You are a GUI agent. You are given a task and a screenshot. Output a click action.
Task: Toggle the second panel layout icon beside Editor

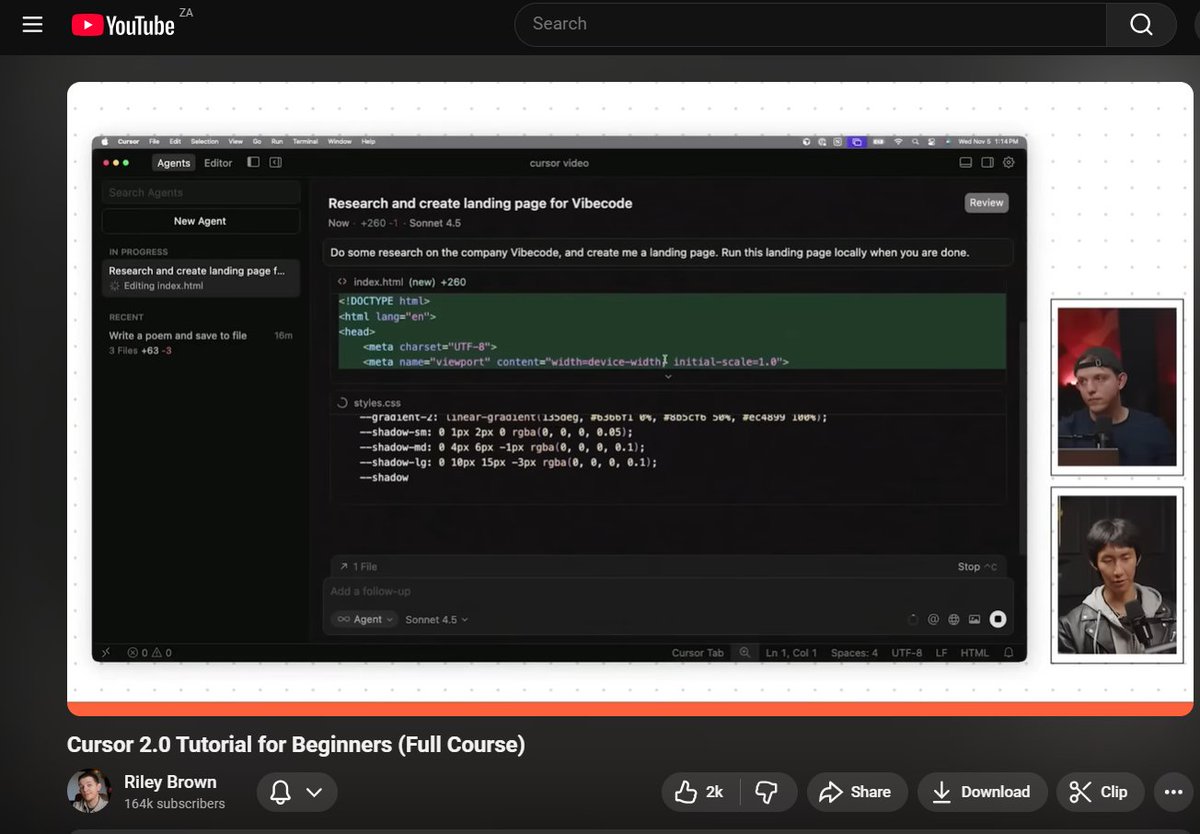click(x=276, y=162)
